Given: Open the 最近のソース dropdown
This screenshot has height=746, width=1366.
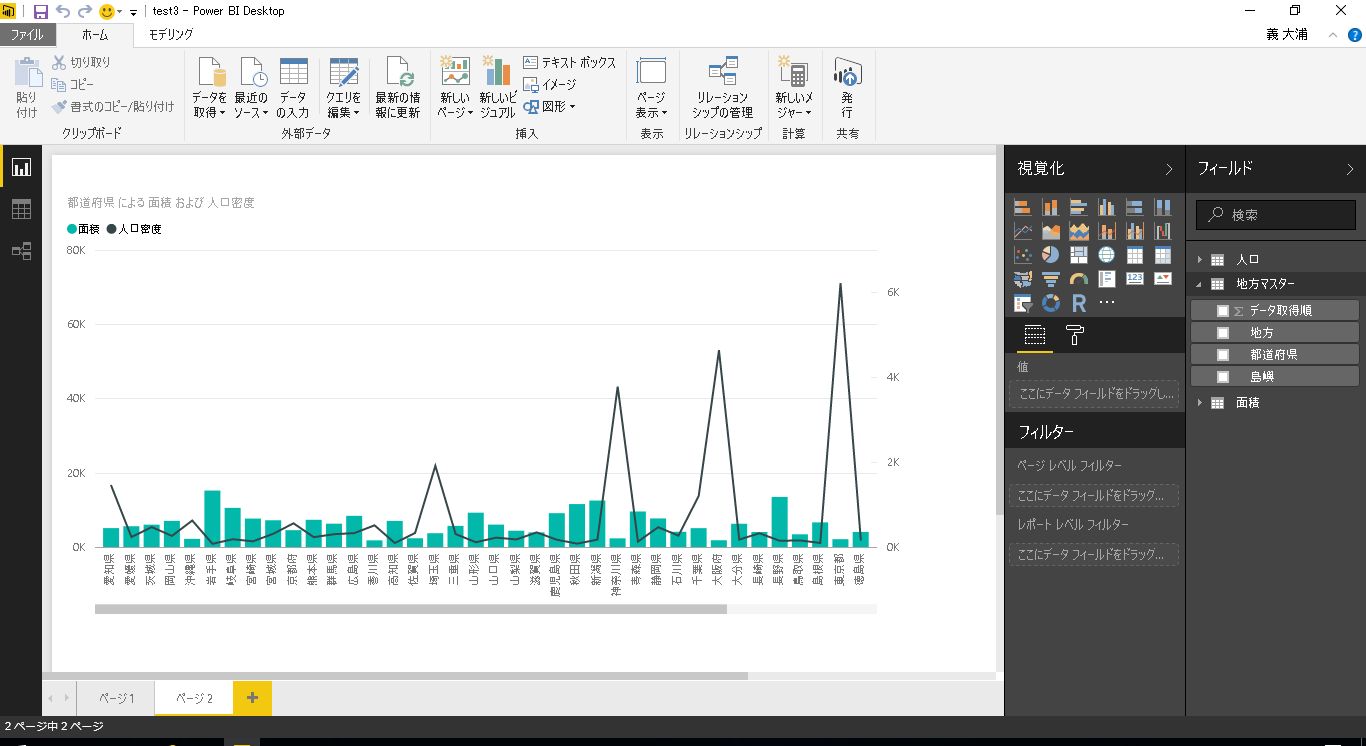Looking at the screenshot, I should 251,87.
